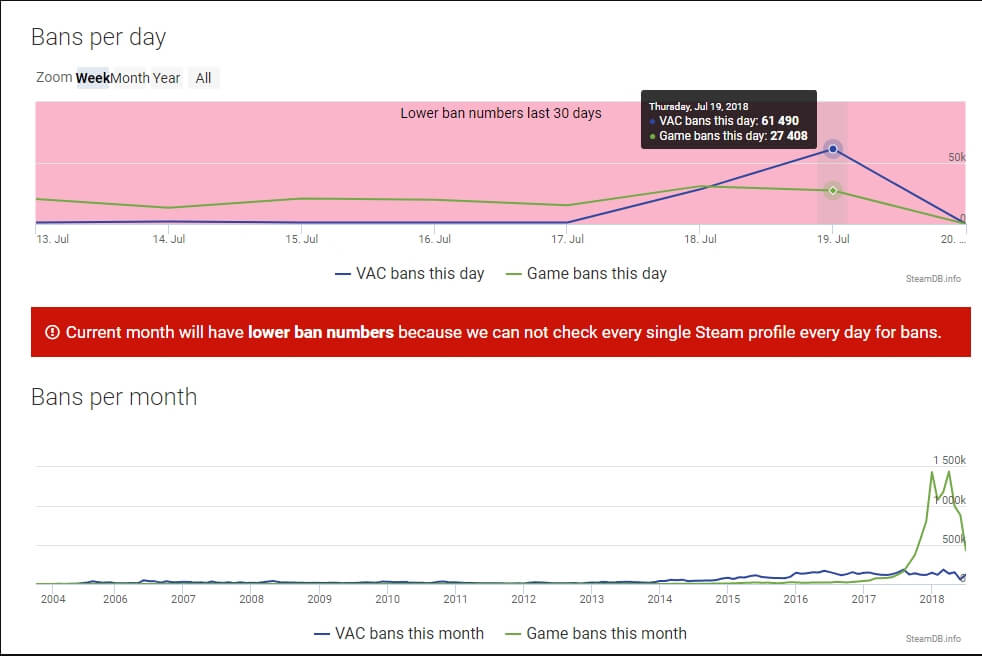Image resolution: width=982 pixels, height=656 pixels.
Task: Open SteamDB.info credit under daily chart
Action: (933, 278)
